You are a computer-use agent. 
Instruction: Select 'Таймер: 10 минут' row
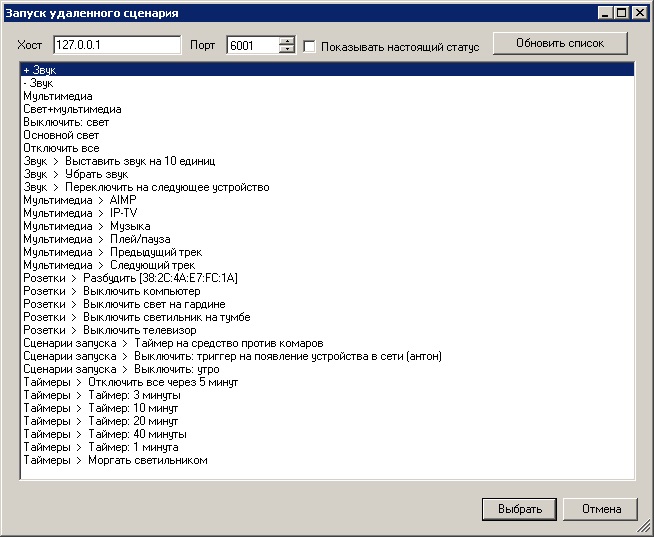pyautogui.click(x=327, y=408)
